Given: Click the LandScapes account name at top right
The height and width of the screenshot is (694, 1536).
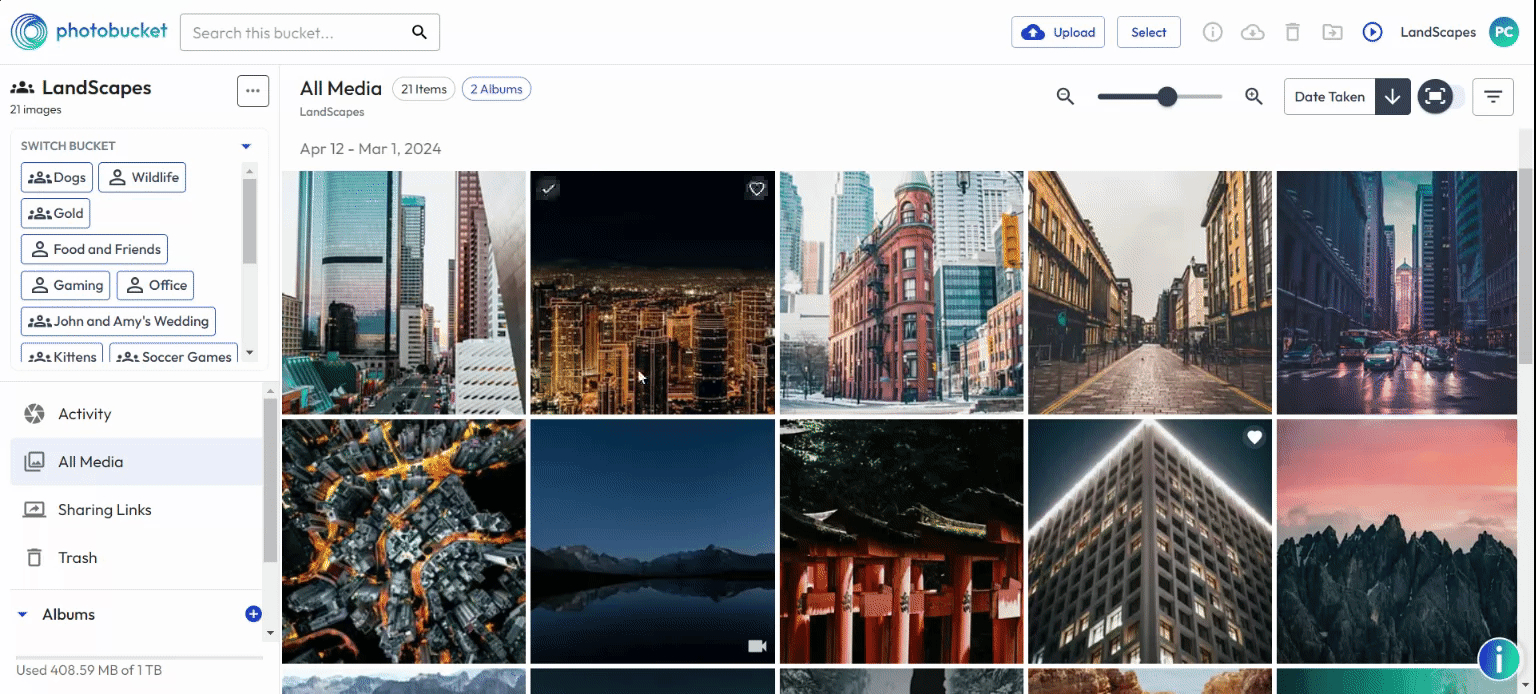Looking at the screenshot, I should [1438, 32].
